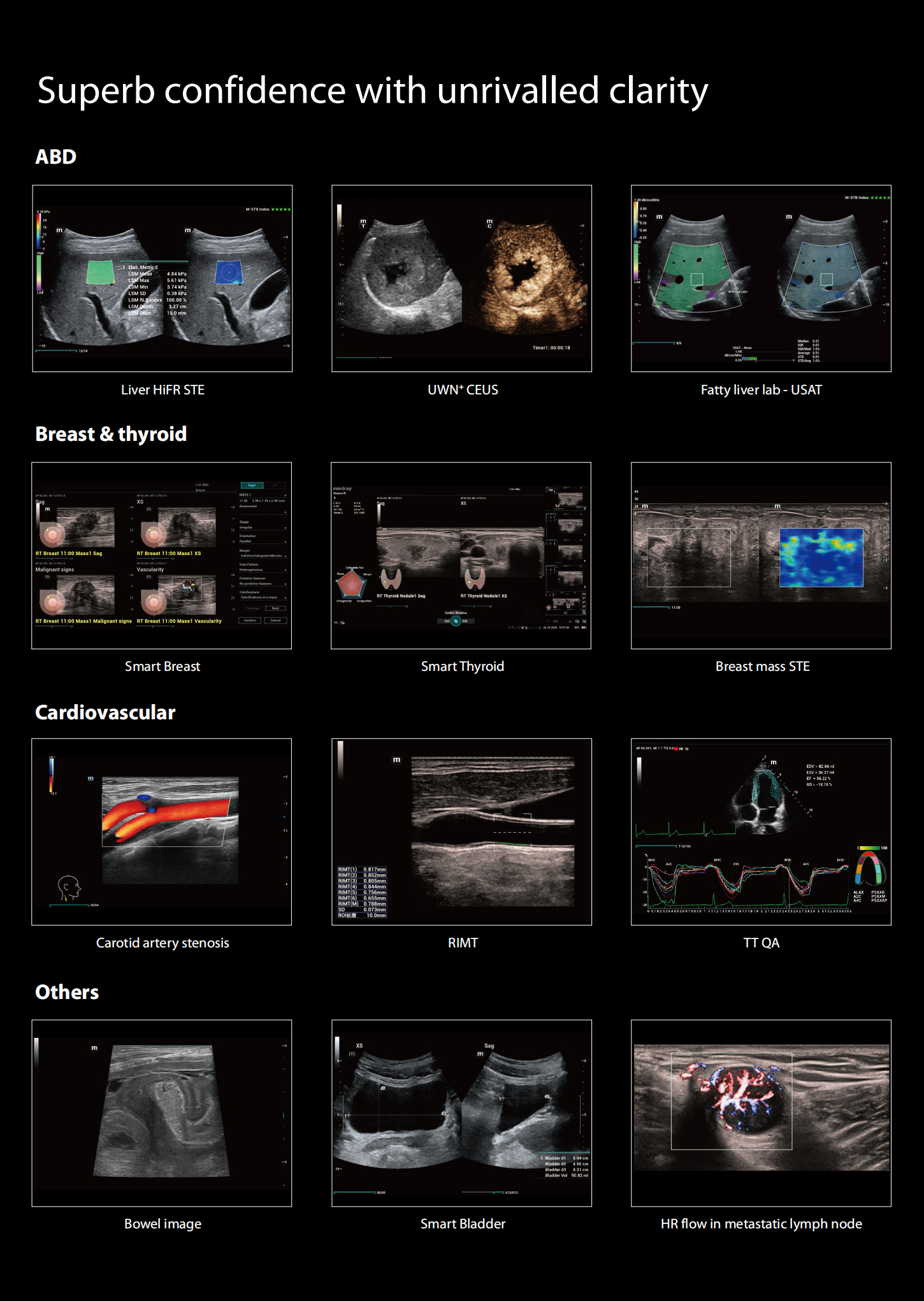The image size is (924, 1301).
Task: Click the m probe mark in Bowel image
Action: [x=94, y=1048]
